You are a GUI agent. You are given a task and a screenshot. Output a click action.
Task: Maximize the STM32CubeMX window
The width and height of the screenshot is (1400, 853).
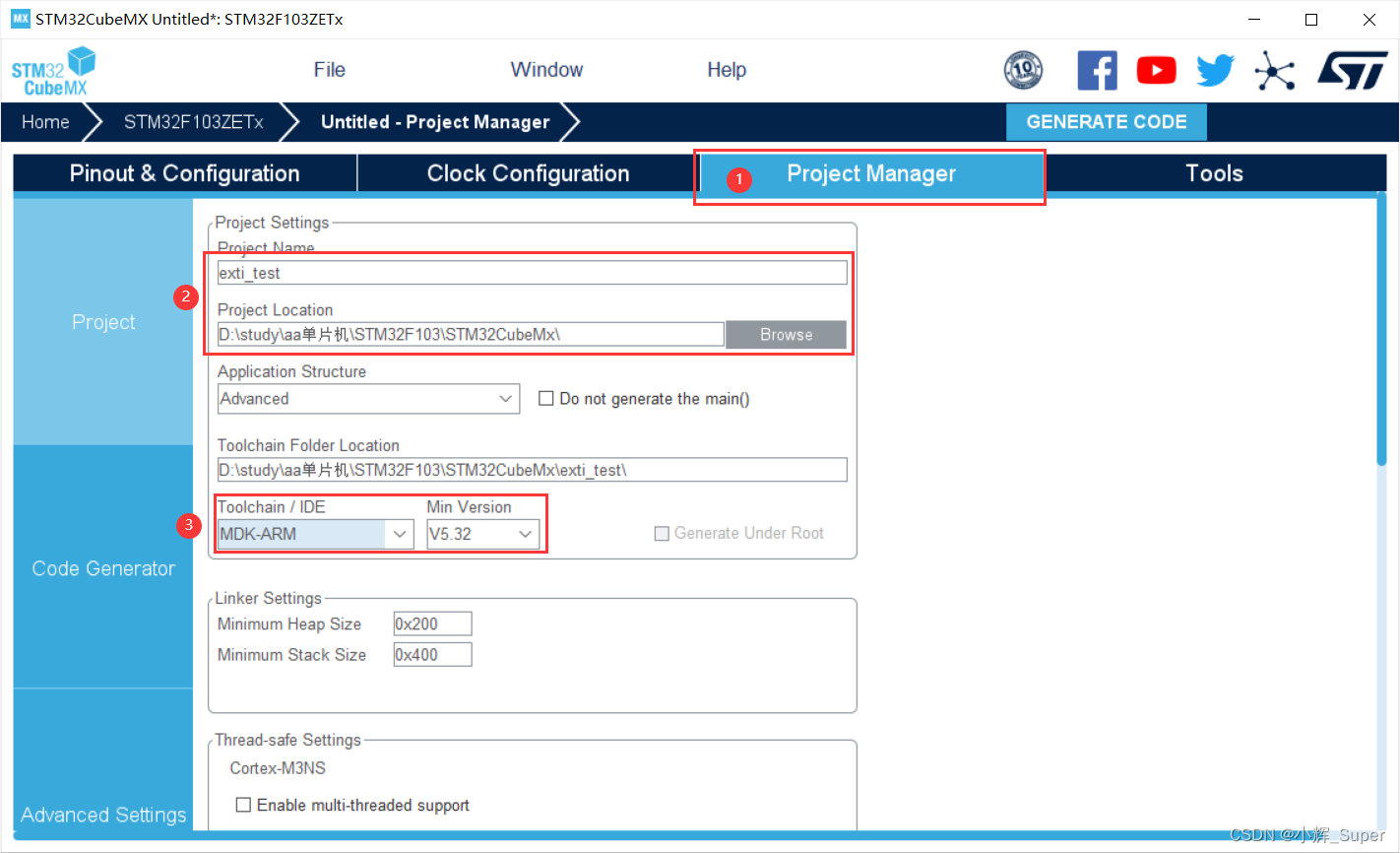1311,20
